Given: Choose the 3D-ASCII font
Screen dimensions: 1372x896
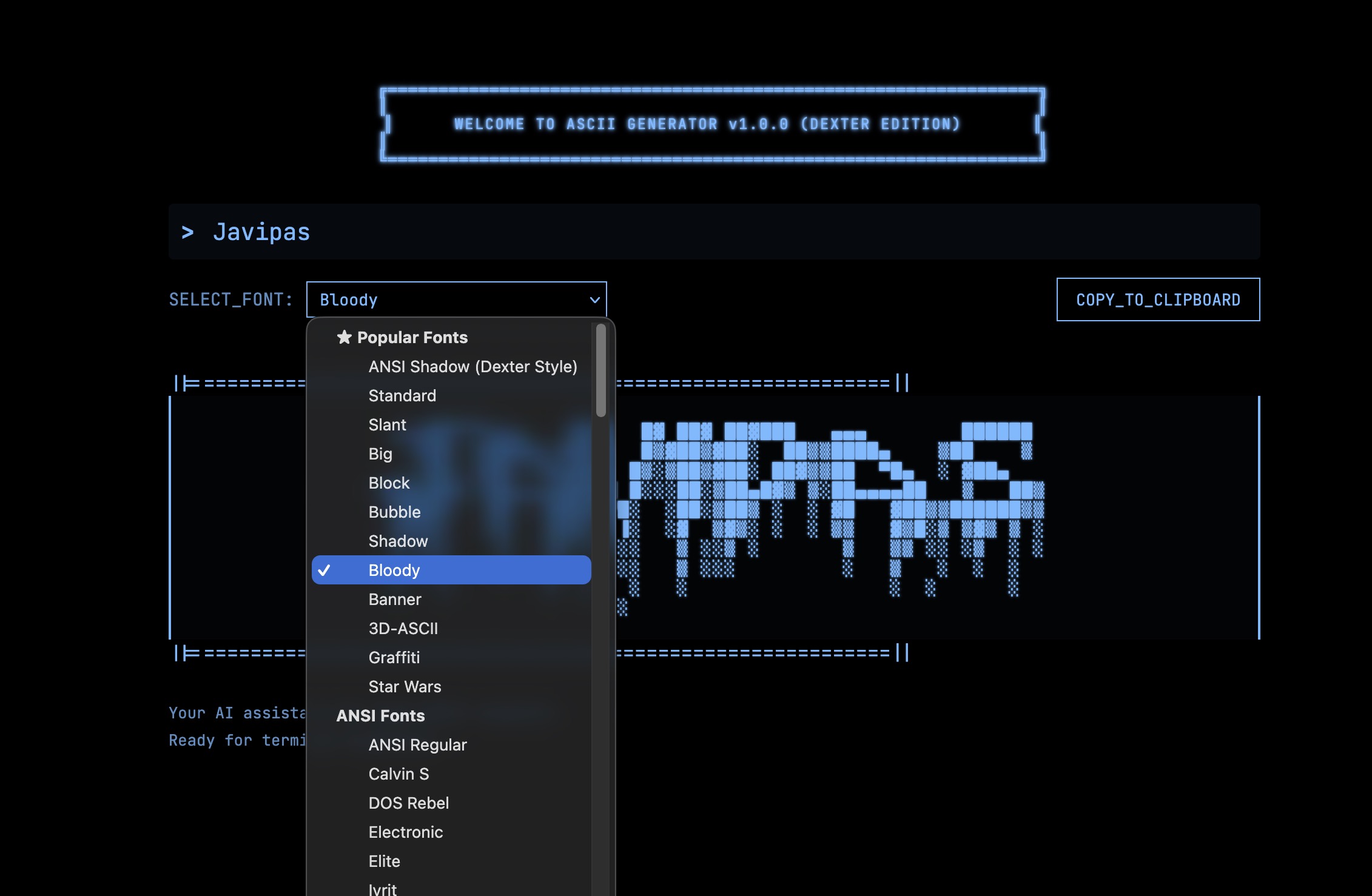Looking at the screenshot, I should coord(403,629).
